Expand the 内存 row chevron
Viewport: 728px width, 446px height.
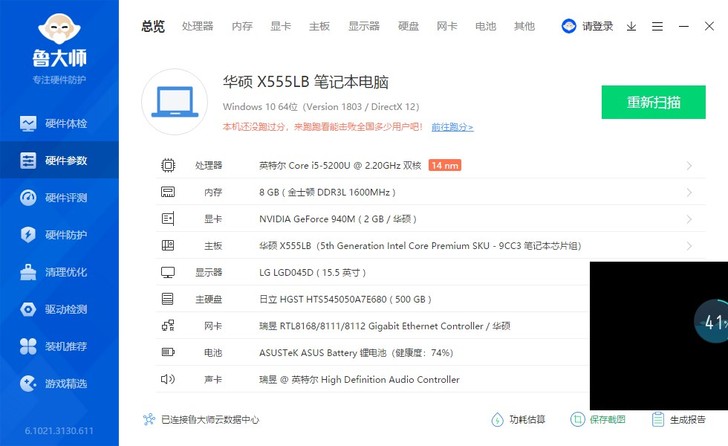tap(689, 192)
